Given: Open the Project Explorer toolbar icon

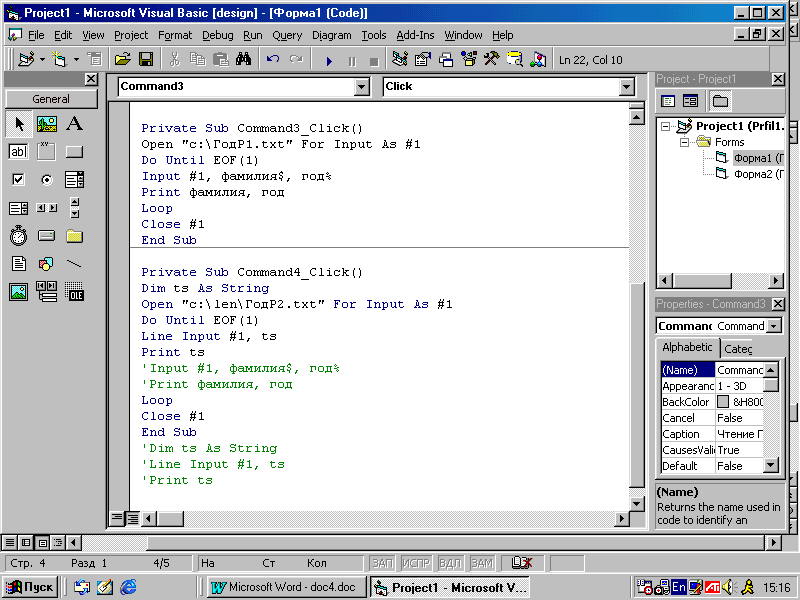Looking at the screenshot, I should [400, 60].
